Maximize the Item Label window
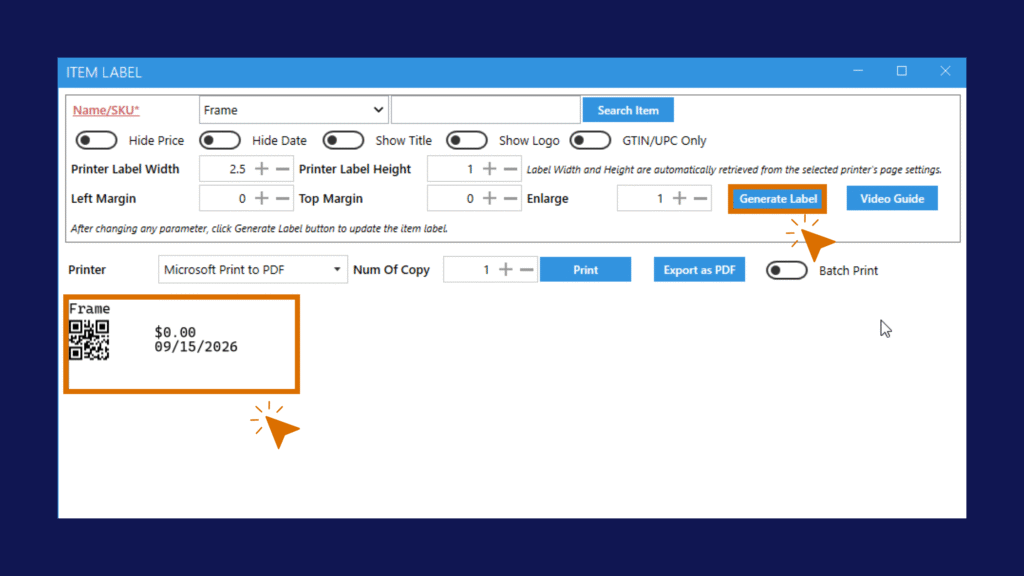This screenshot has width=1024, height=576. pos(902,71)
